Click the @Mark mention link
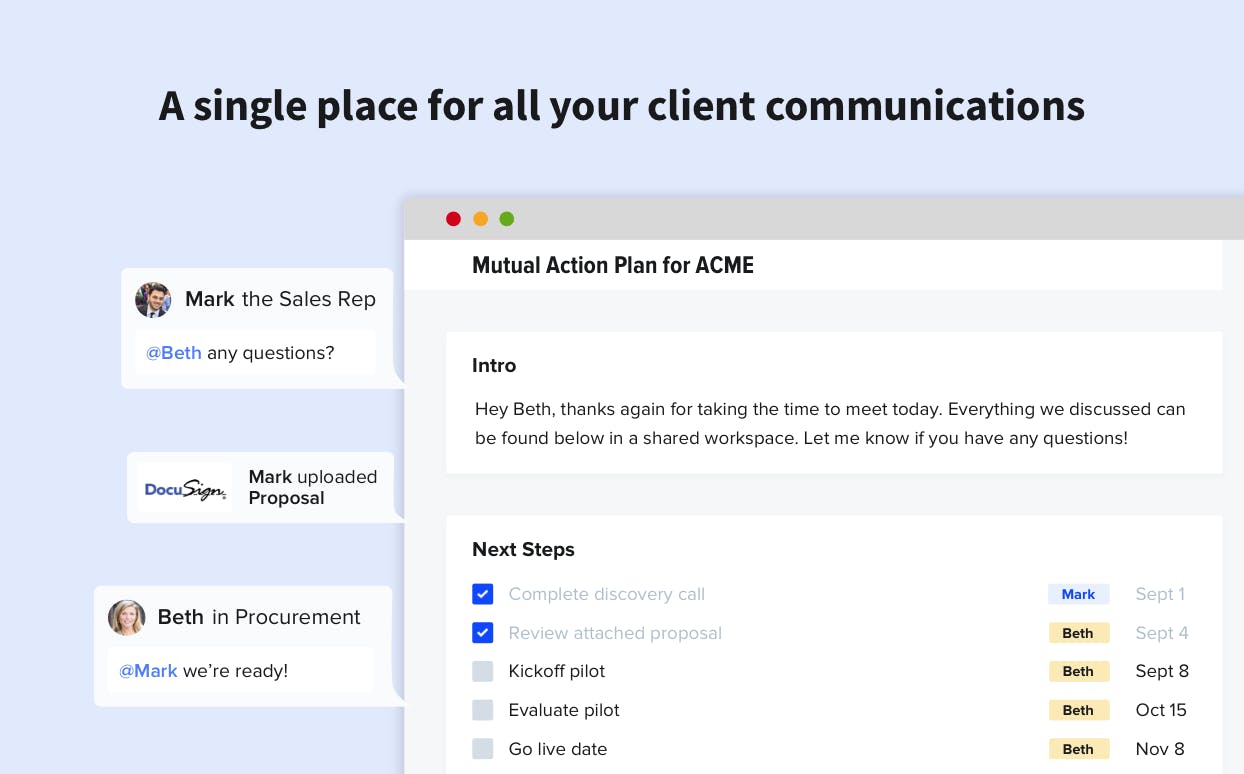The height and width of the screenshot is (774, 1244). 148,671
